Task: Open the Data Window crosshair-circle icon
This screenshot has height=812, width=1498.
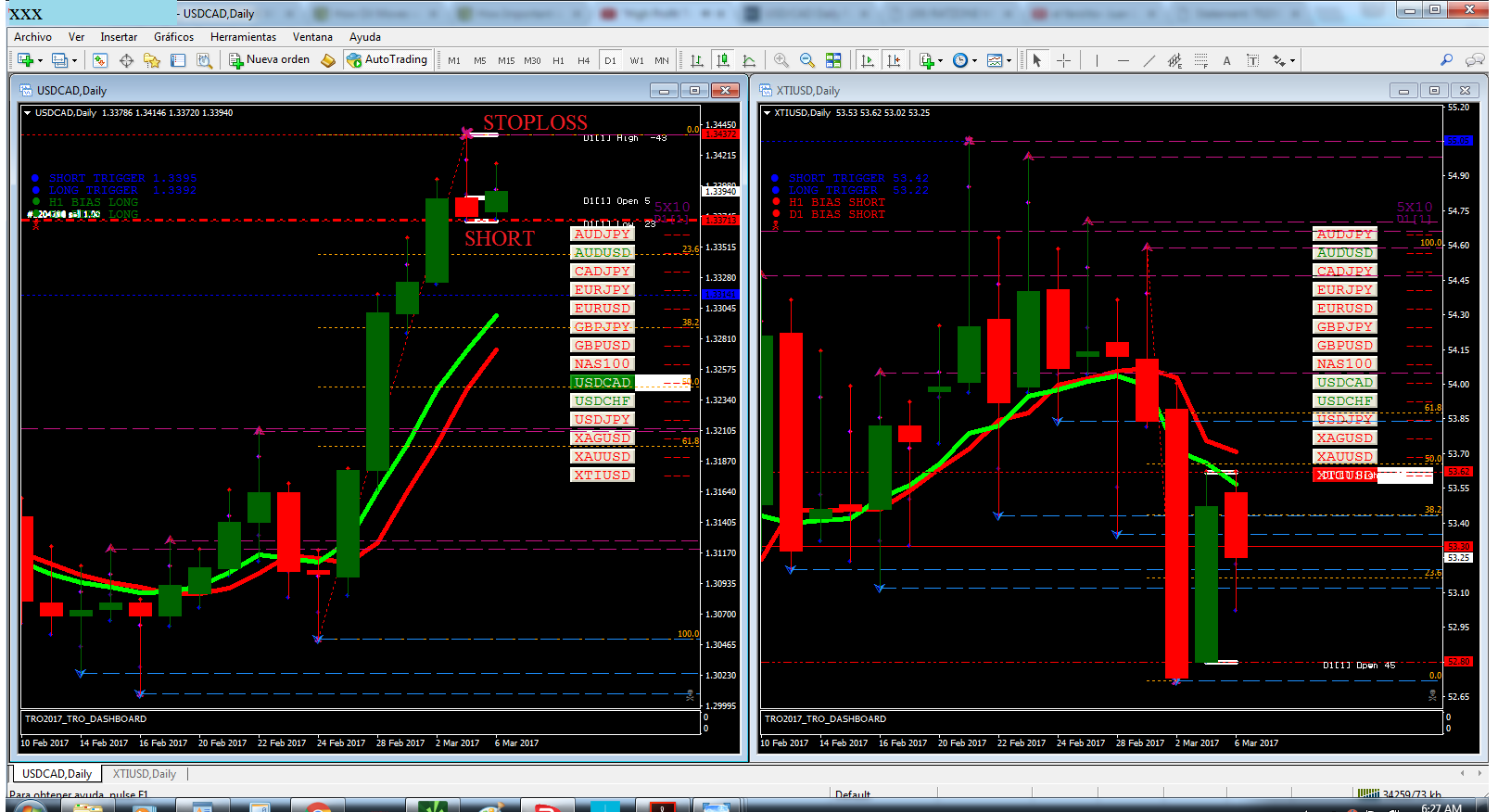Action: click(126, 60)
